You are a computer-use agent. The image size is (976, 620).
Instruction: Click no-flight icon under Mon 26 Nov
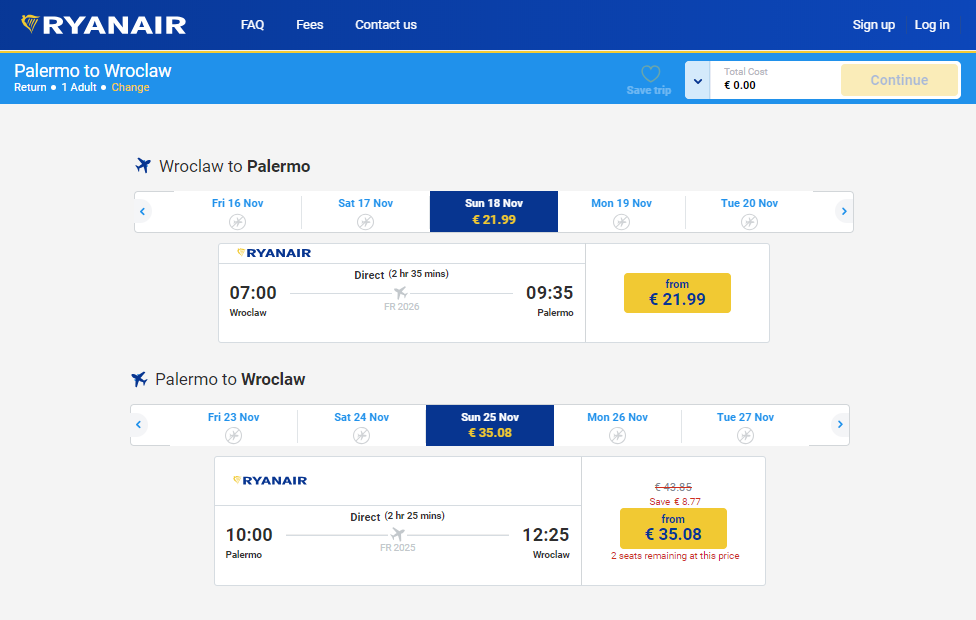[x=617, y=436]
